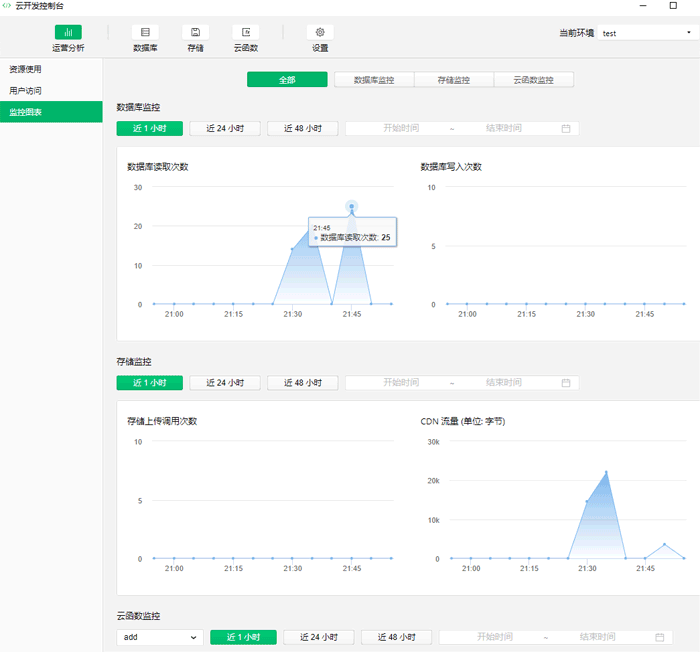Switch to the 数据库监控 tab
This screenshot has height=652, width=700.
(x=374, y=80)
